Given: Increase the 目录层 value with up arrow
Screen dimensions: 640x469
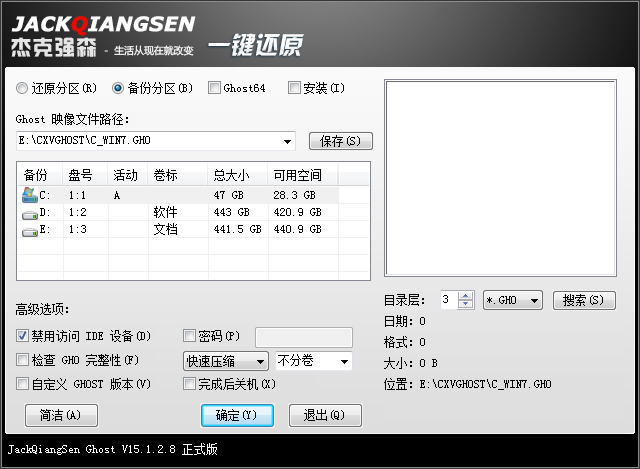Looking at the screenshot, I should click(465, 296).
